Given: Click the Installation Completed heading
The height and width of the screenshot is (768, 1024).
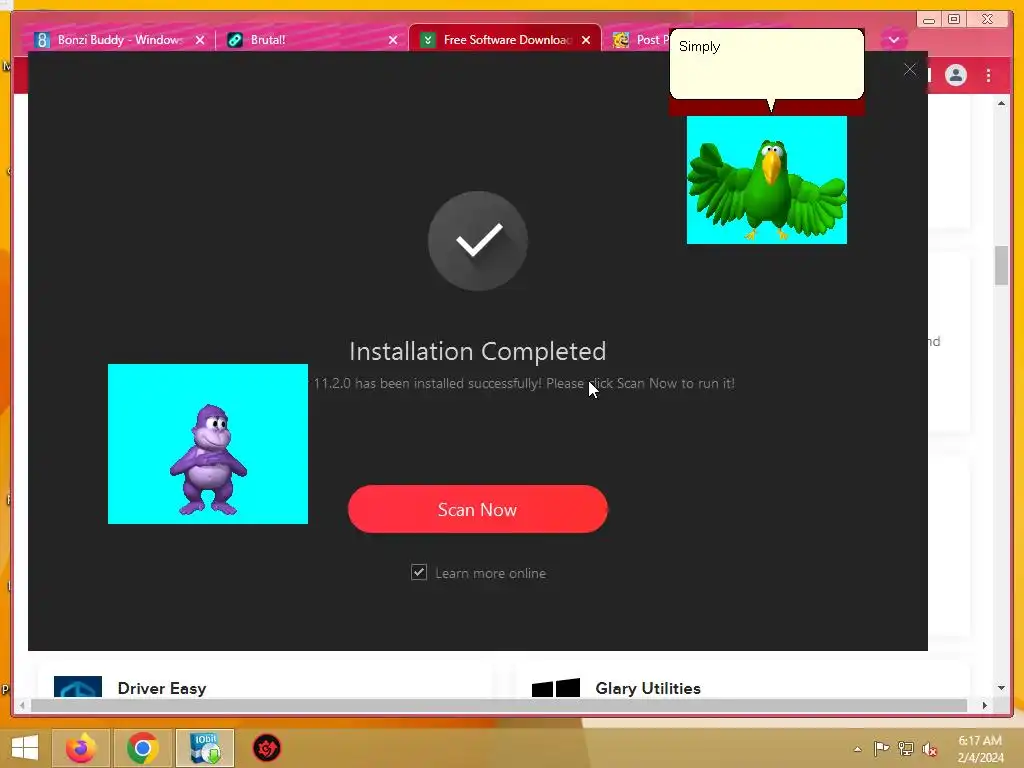Looking at the screenshot, I should [478, 351].
